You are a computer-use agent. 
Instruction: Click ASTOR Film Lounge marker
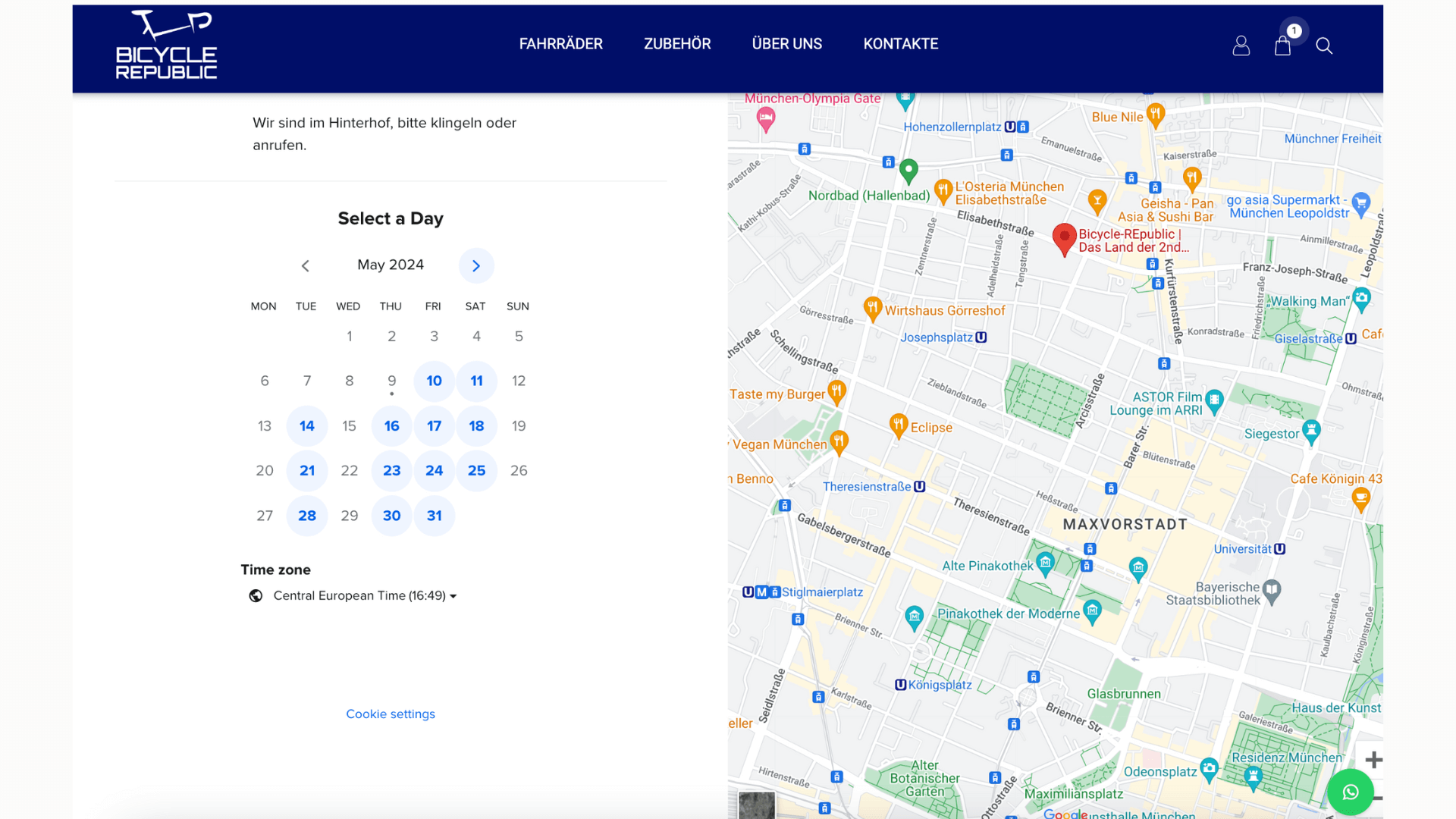1215,402
